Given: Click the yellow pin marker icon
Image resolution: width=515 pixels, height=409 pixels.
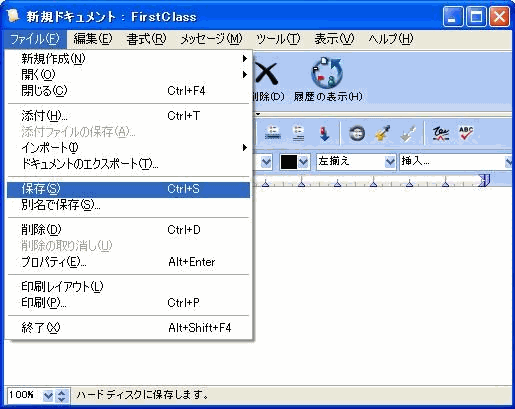Looking at the screenshot, I should pyautogui.click(x=383, y=133).
